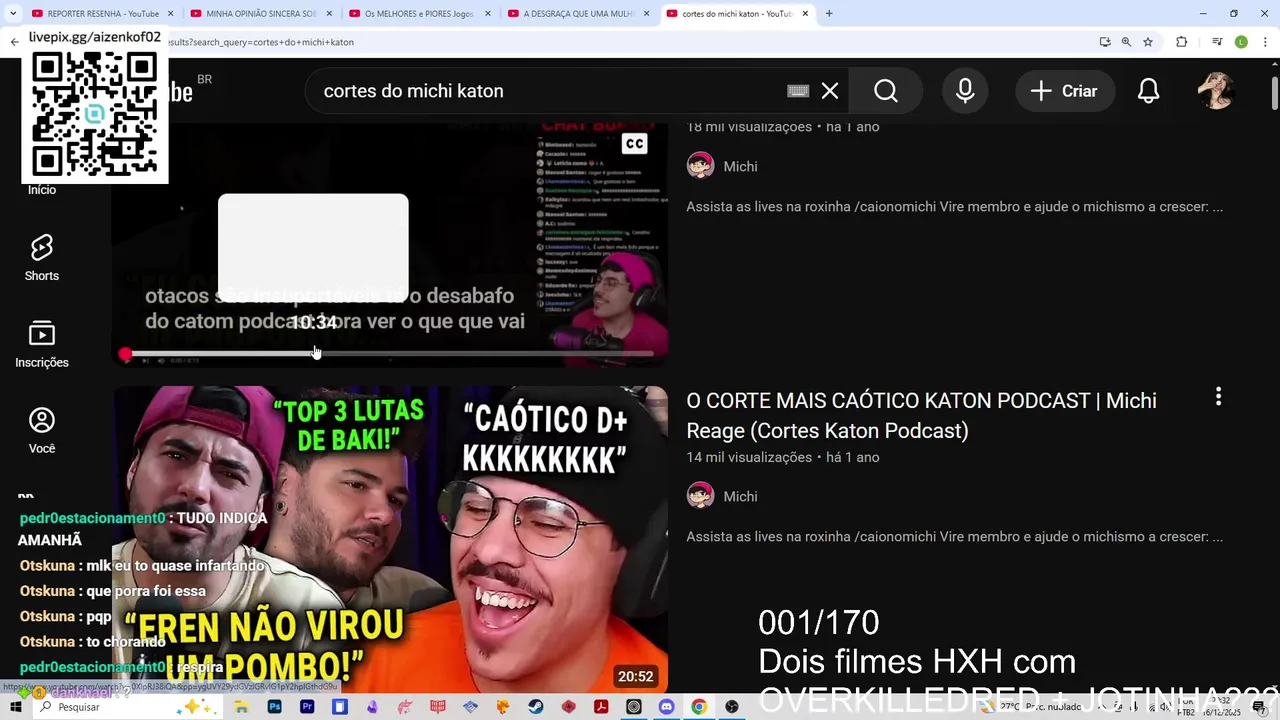
Task: Open Adobe Acrobat from the taskbar
Action: click(x=601, y=707)
